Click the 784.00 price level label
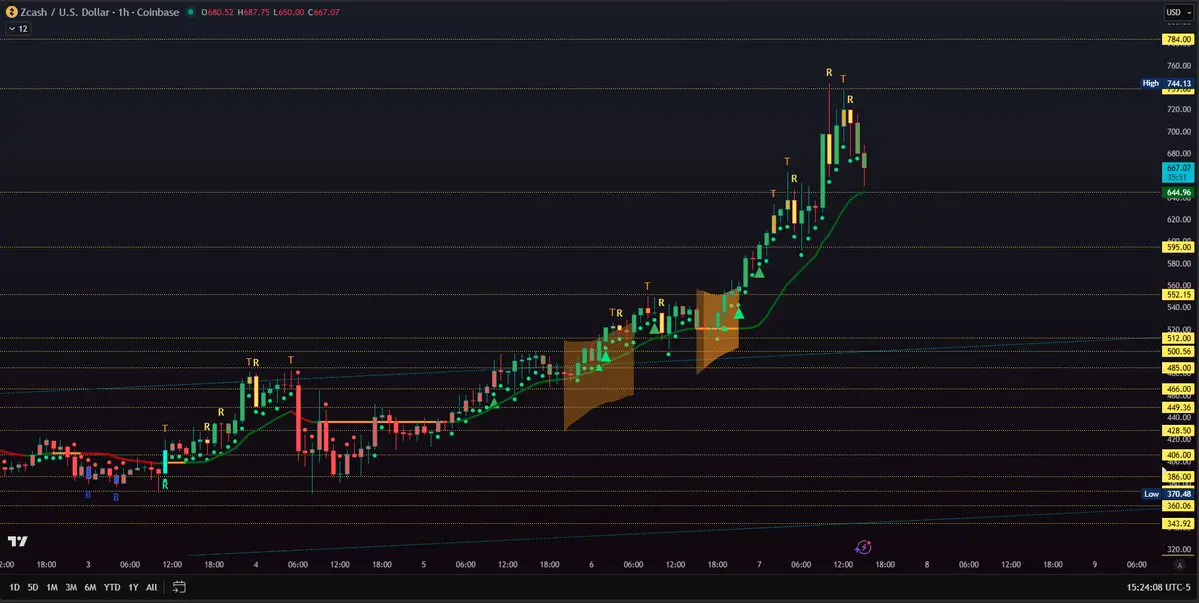1199x603 pixels. tap(1178, 39)
